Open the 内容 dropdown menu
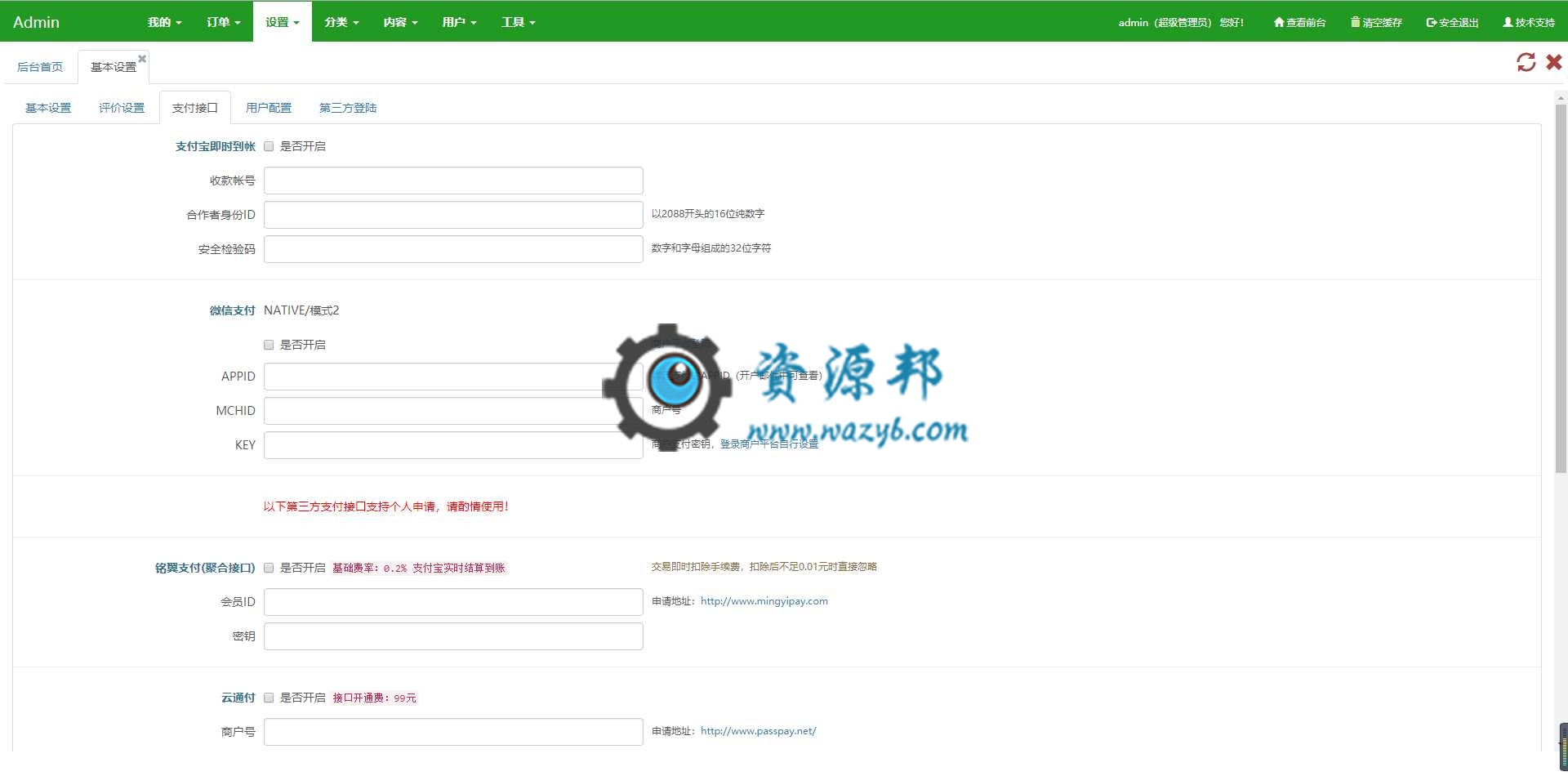The image size is (1568, 776). tap(400, 22)
